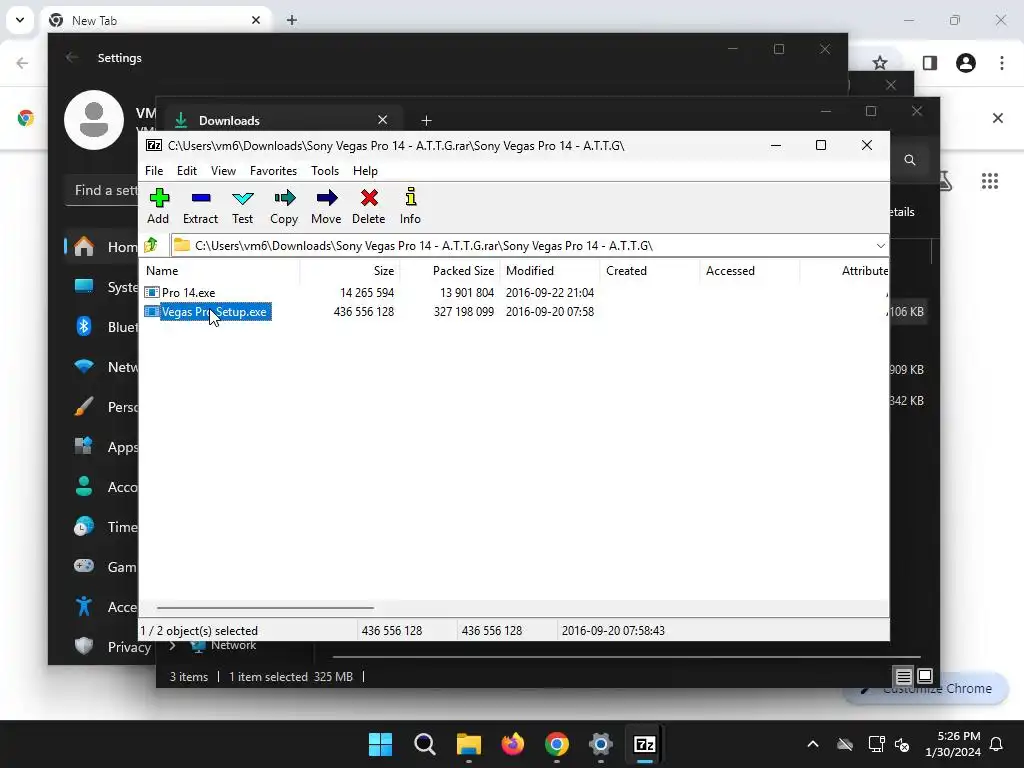Screen dimensions: 1024x768
Task: Sort by the Created column header
Action: coord(650,270)
